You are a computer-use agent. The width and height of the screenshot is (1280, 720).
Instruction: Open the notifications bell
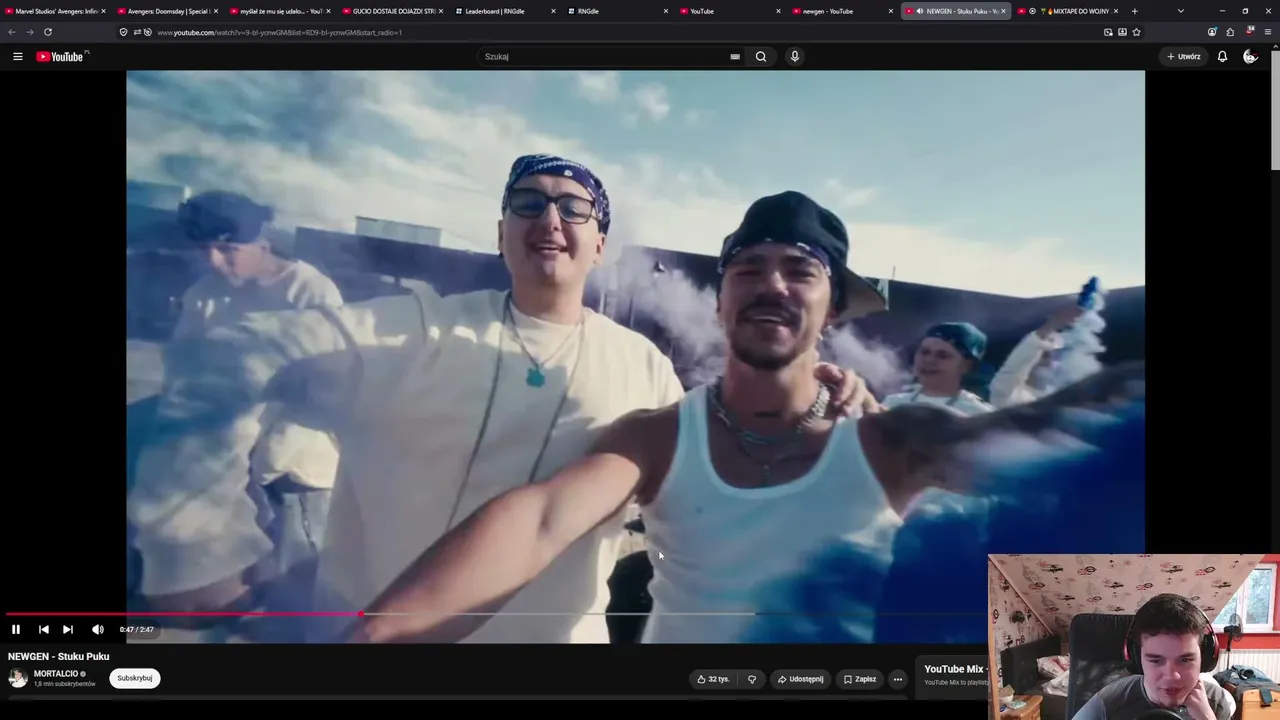(x=1222, y=56)
